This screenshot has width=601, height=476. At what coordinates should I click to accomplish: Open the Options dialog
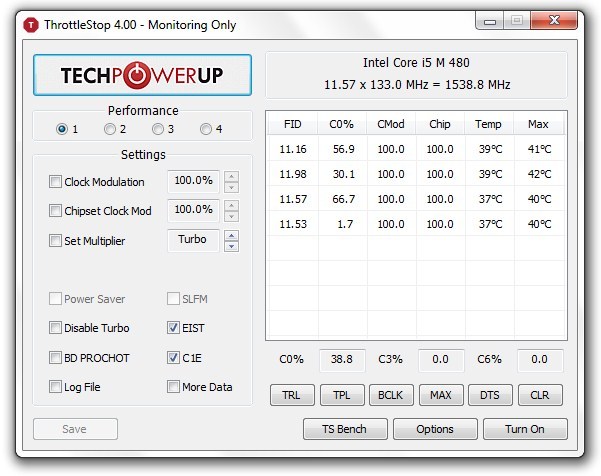click(435, 429)
